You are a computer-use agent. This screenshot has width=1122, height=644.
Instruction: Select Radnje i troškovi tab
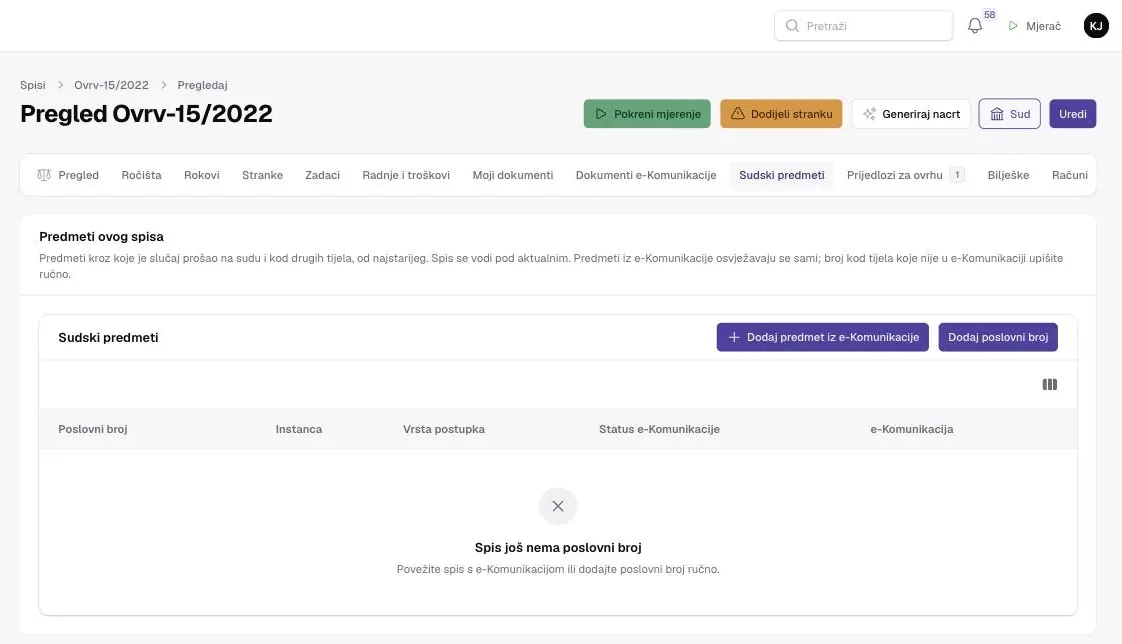[406, 175]
